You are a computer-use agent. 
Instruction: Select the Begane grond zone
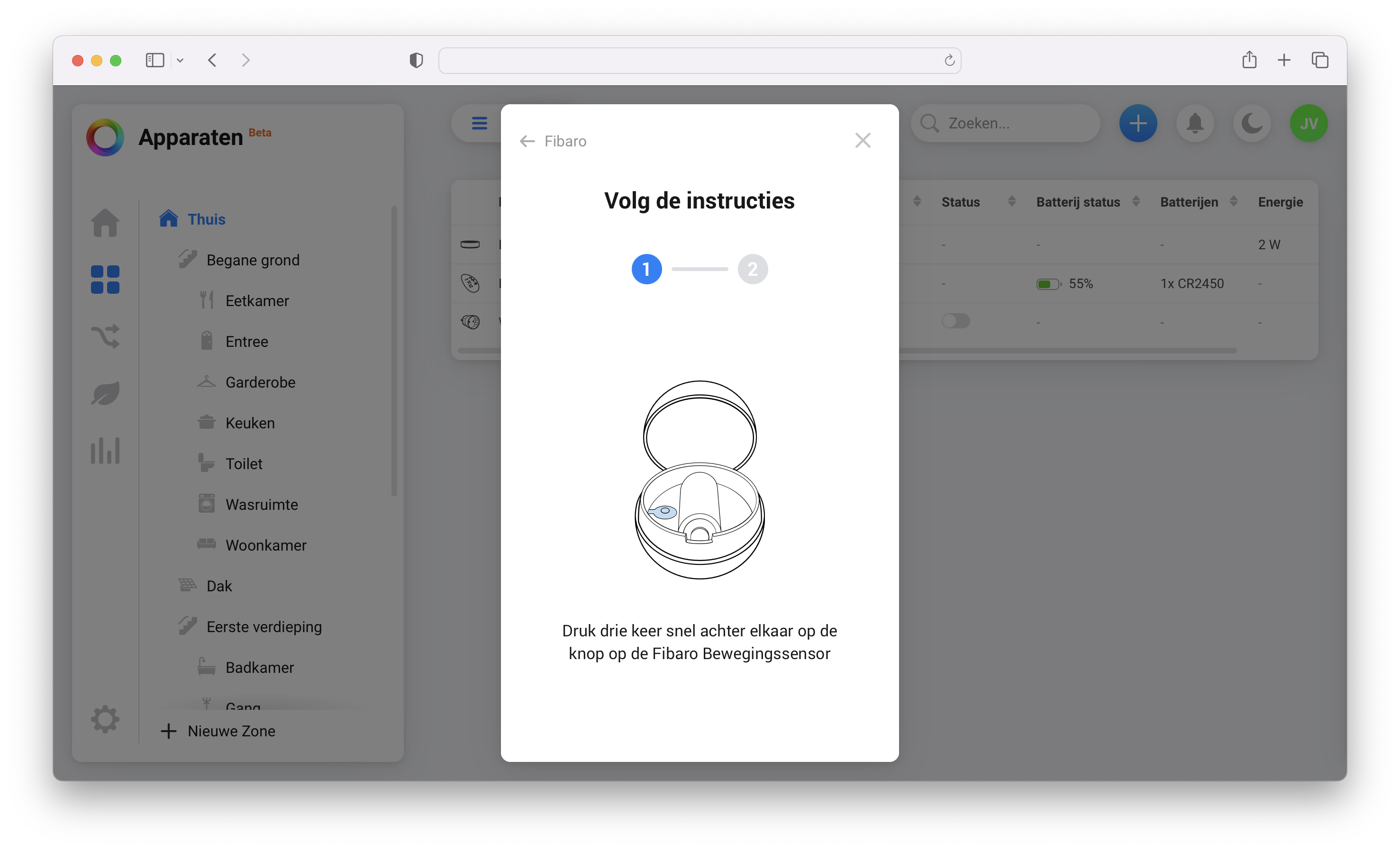[239, 260]
